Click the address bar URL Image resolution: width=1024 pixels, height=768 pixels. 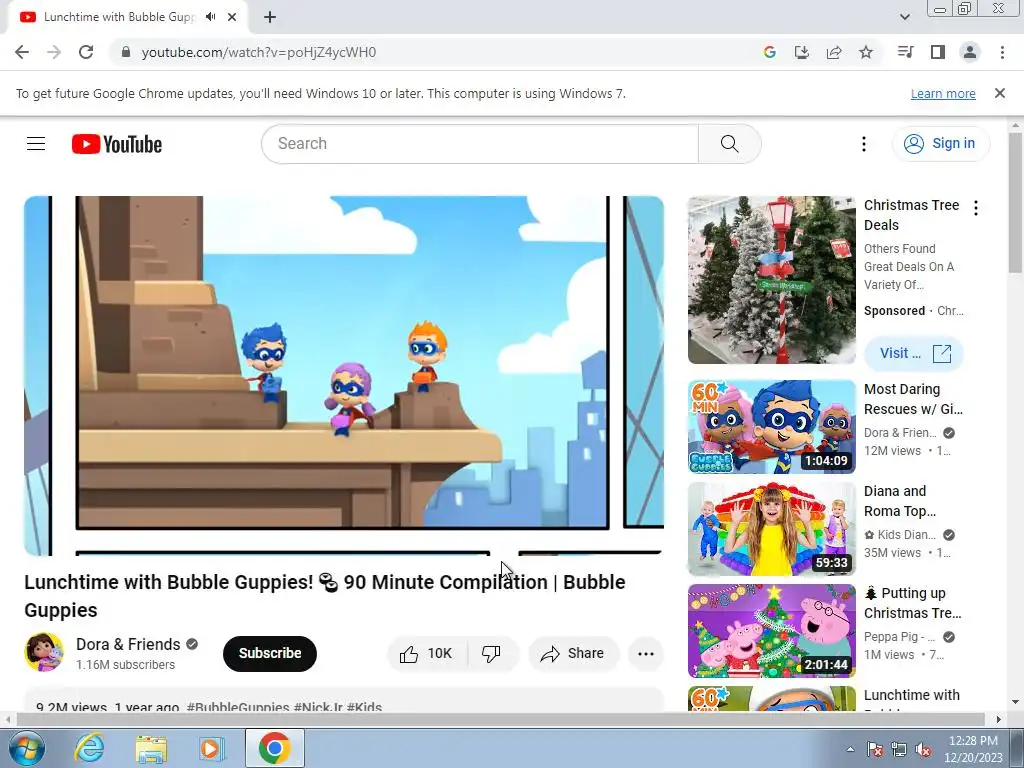(x=259, y=52)
